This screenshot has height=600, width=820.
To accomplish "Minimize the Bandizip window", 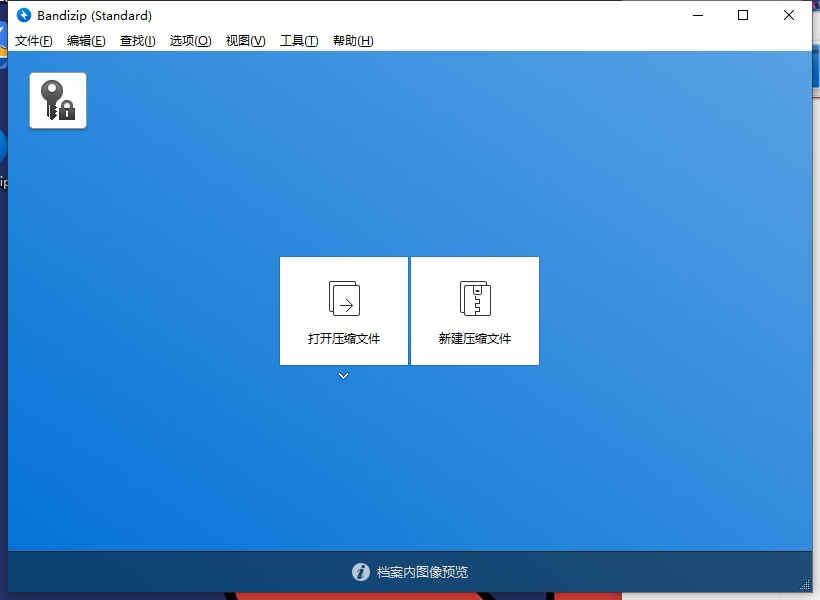I will (698, 15).
